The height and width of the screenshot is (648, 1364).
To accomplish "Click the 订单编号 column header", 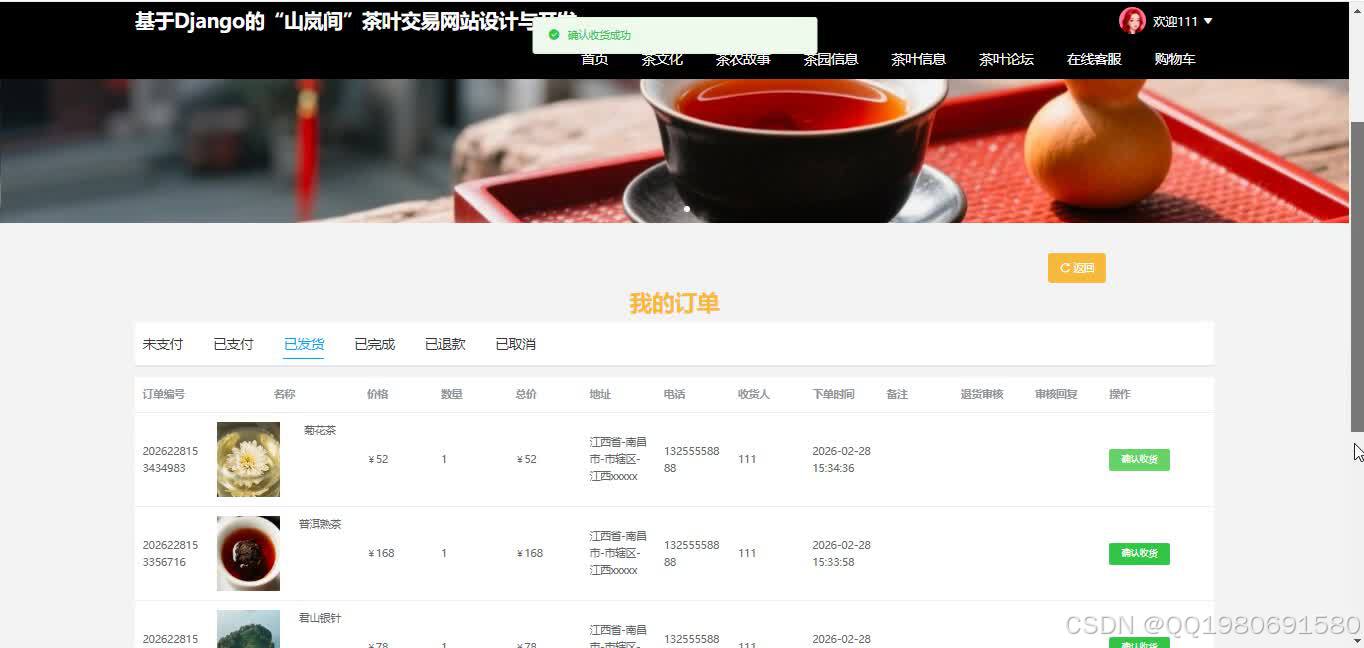I will pos(164,394).
